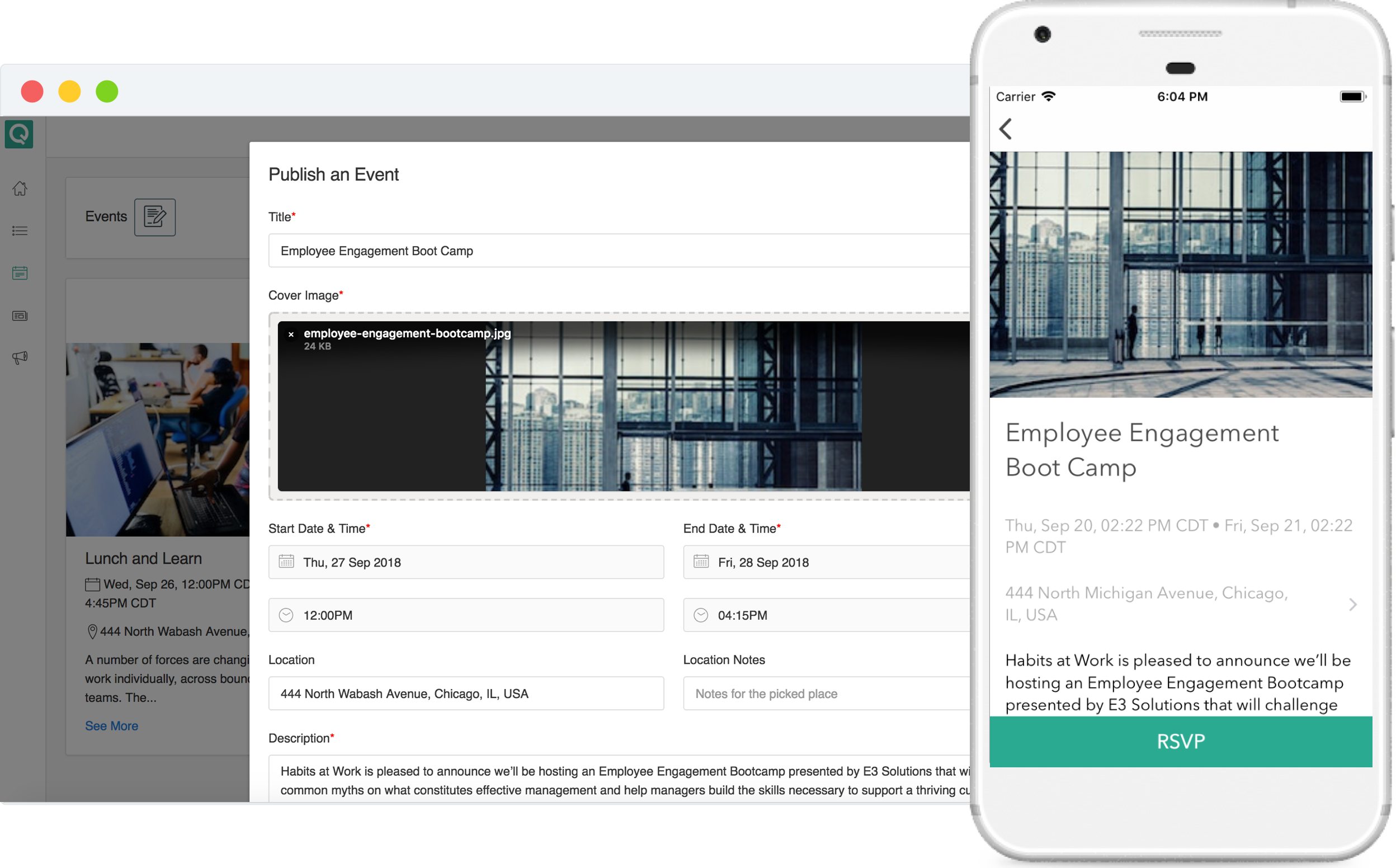Open the start date picker showing Thu, 27 Sep 2018
This screenshot has width=1396, height=868.
click(466, 562)
